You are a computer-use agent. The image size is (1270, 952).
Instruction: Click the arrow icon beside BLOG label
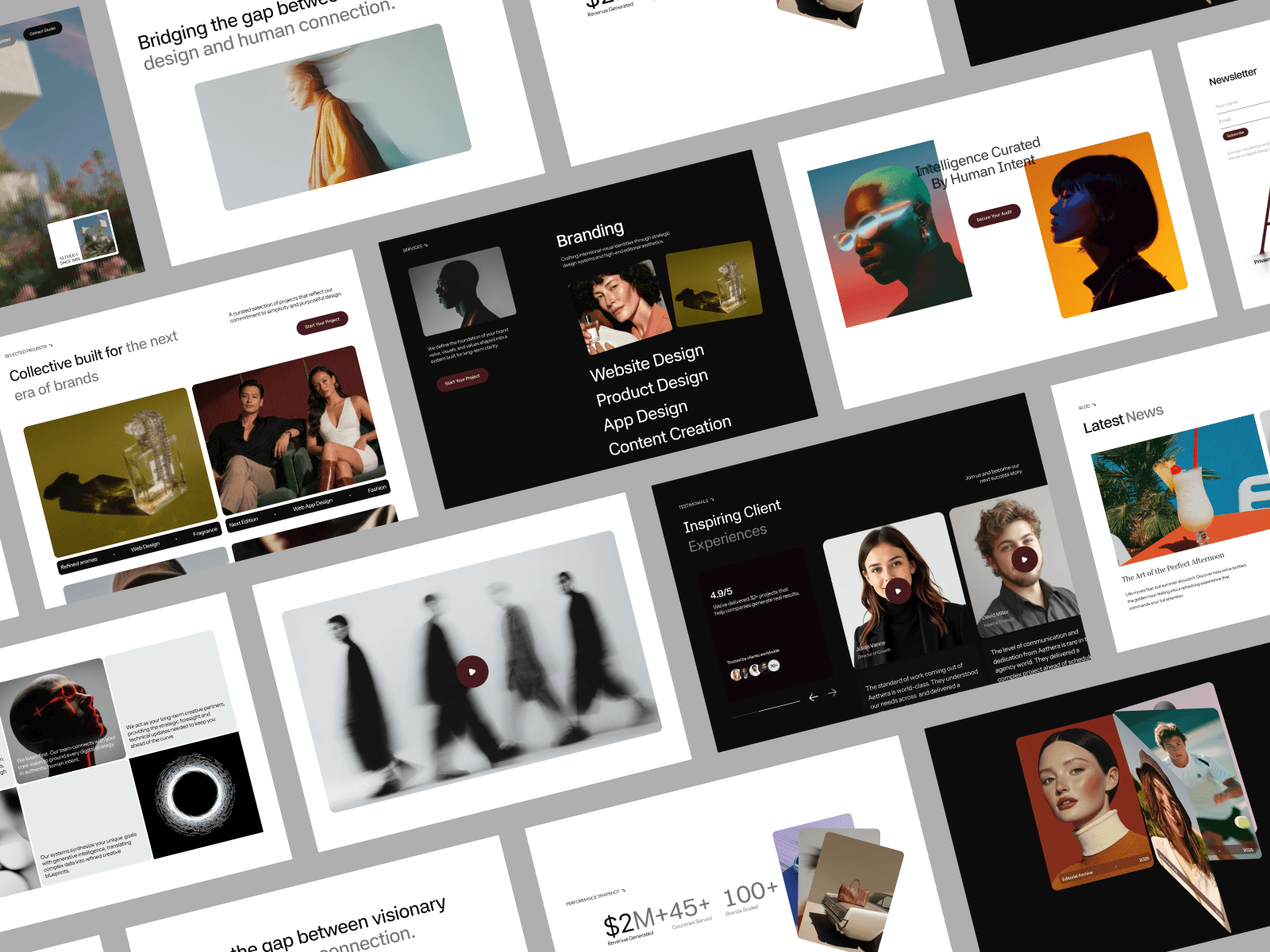(1094, 405)
